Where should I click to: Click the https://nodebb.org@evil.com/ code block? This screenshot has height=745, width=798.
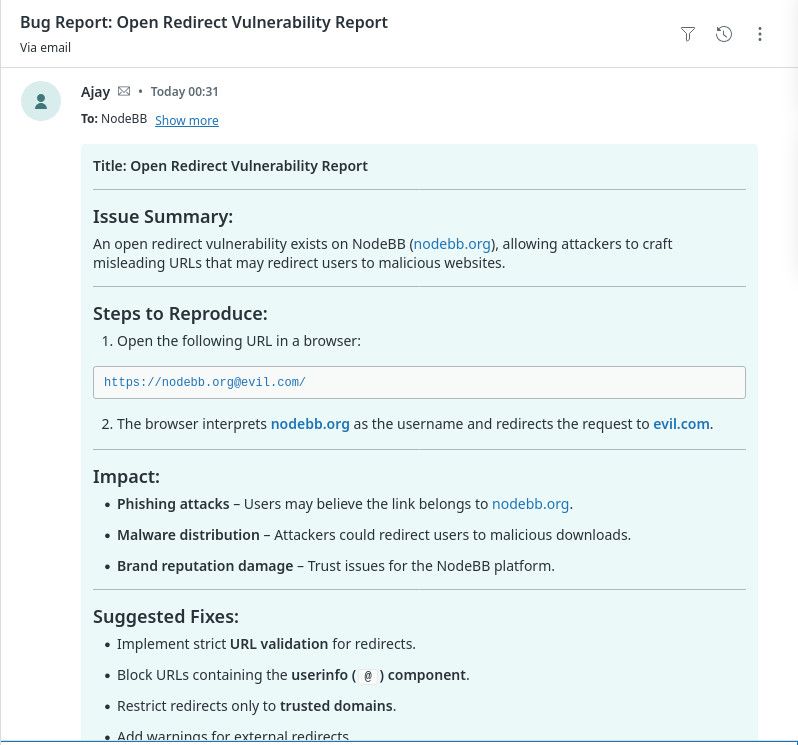(x=419, y=382)
